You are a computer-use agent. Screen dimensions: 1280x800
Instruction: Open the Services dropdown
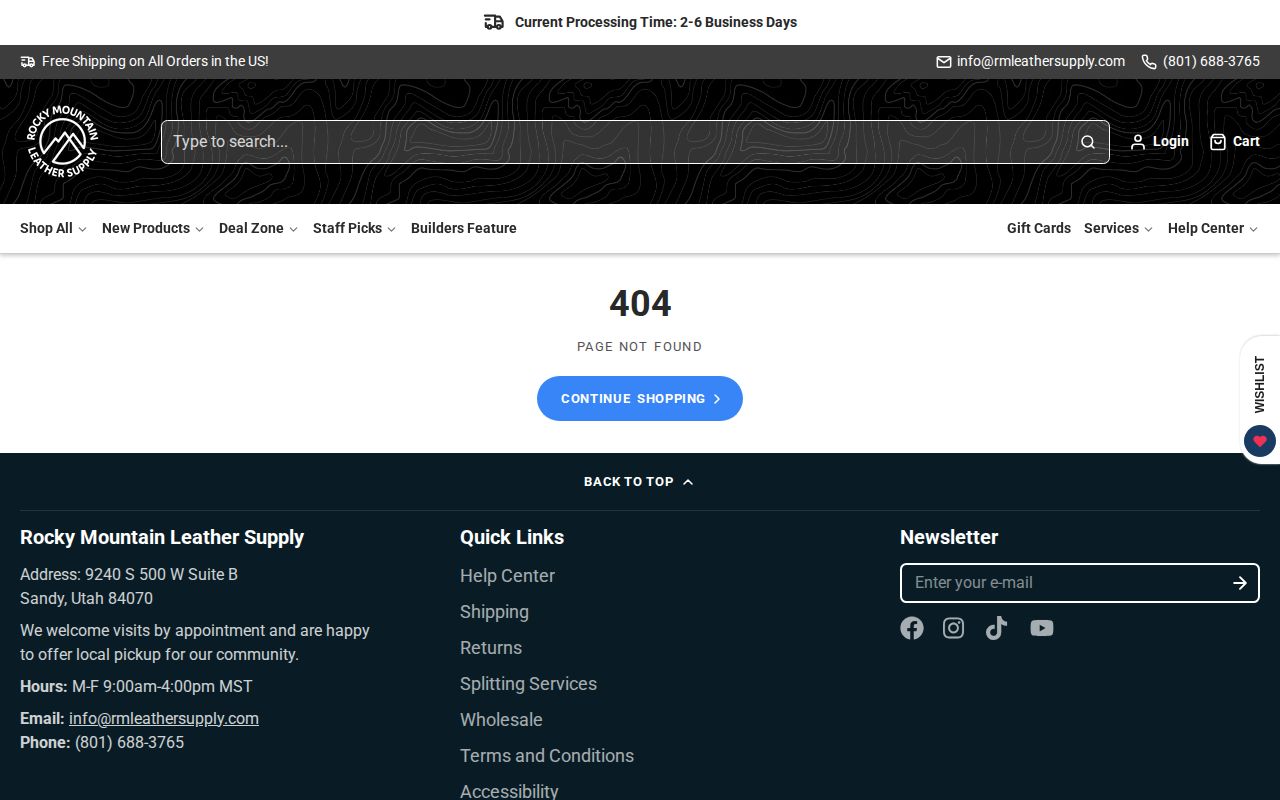click(x=1112, y=228)
